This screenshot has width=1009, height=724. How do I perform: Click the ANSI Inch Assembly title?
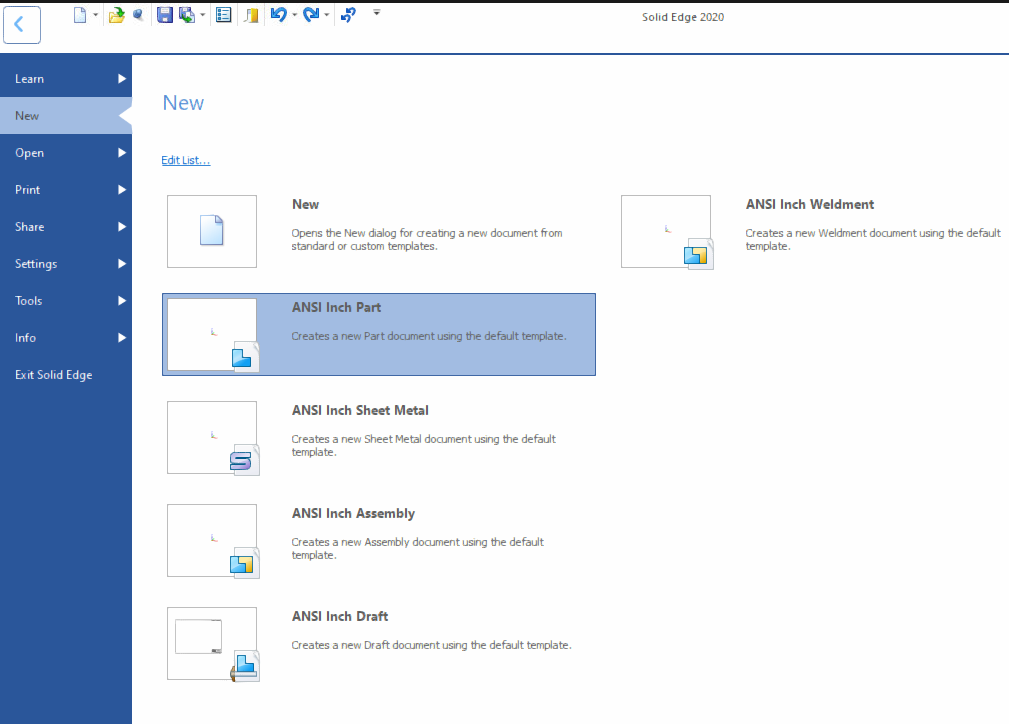pyautogui.click(x=353, y=514)
